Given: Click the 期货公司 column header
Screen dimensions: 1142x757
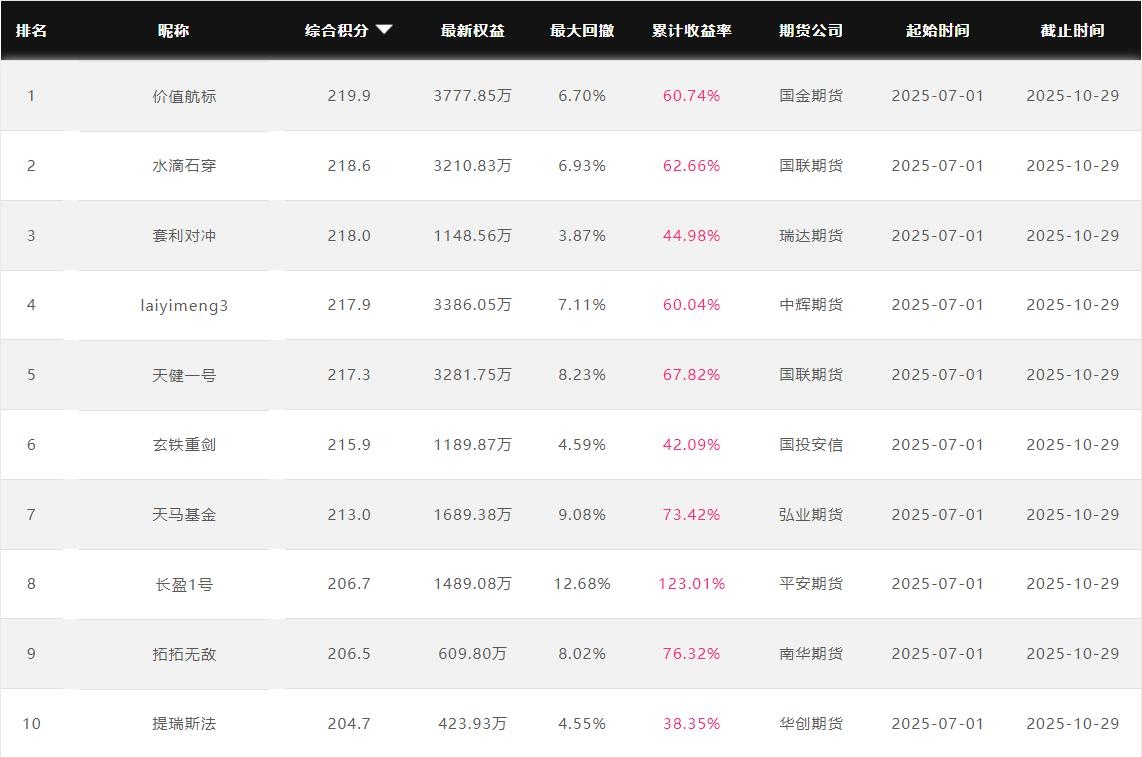Looking at the screenshot, I should point(810,30).
